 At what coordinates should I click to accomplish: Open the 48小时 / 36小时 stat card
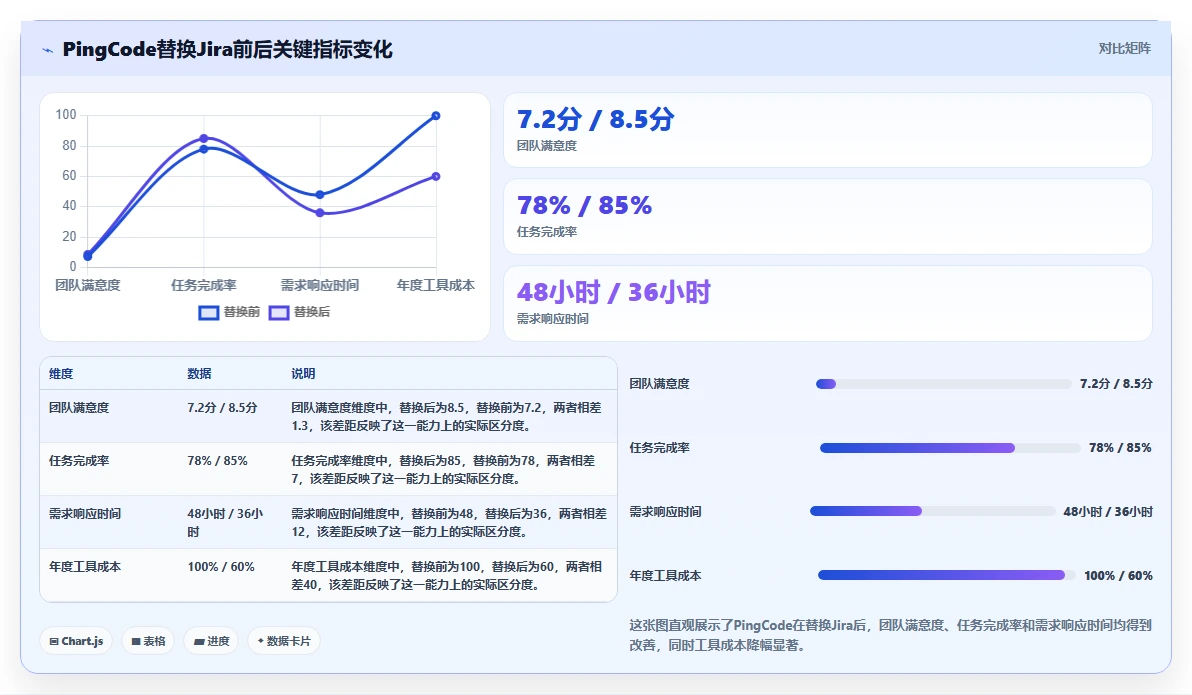[x=828, y=303]
